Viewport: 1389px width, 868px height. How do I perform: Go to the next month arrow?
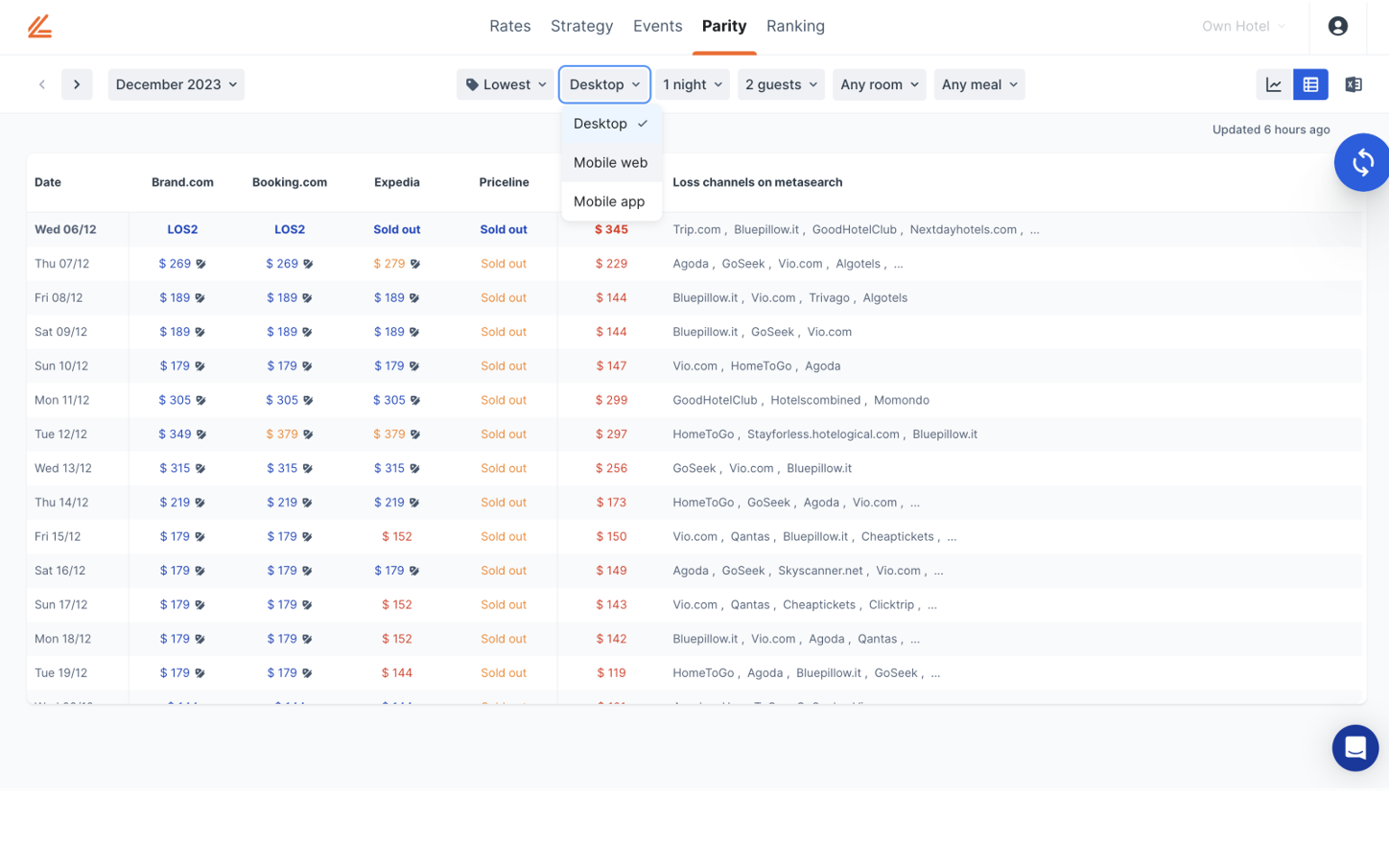(x=77, y=84)
